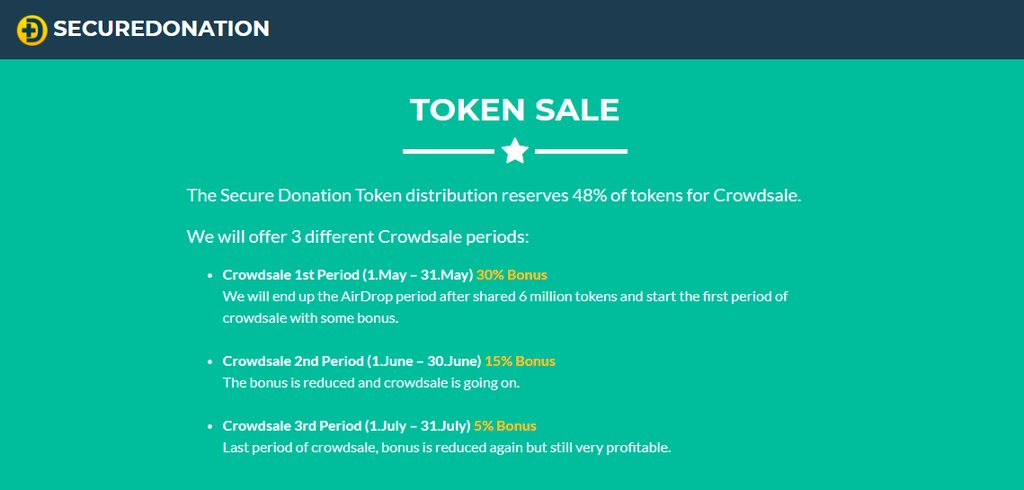The height and width of the screenshot is (490, 1024).
Task: Click 'Last period of crowdsale' description text
Action: [x=447, y=448]
